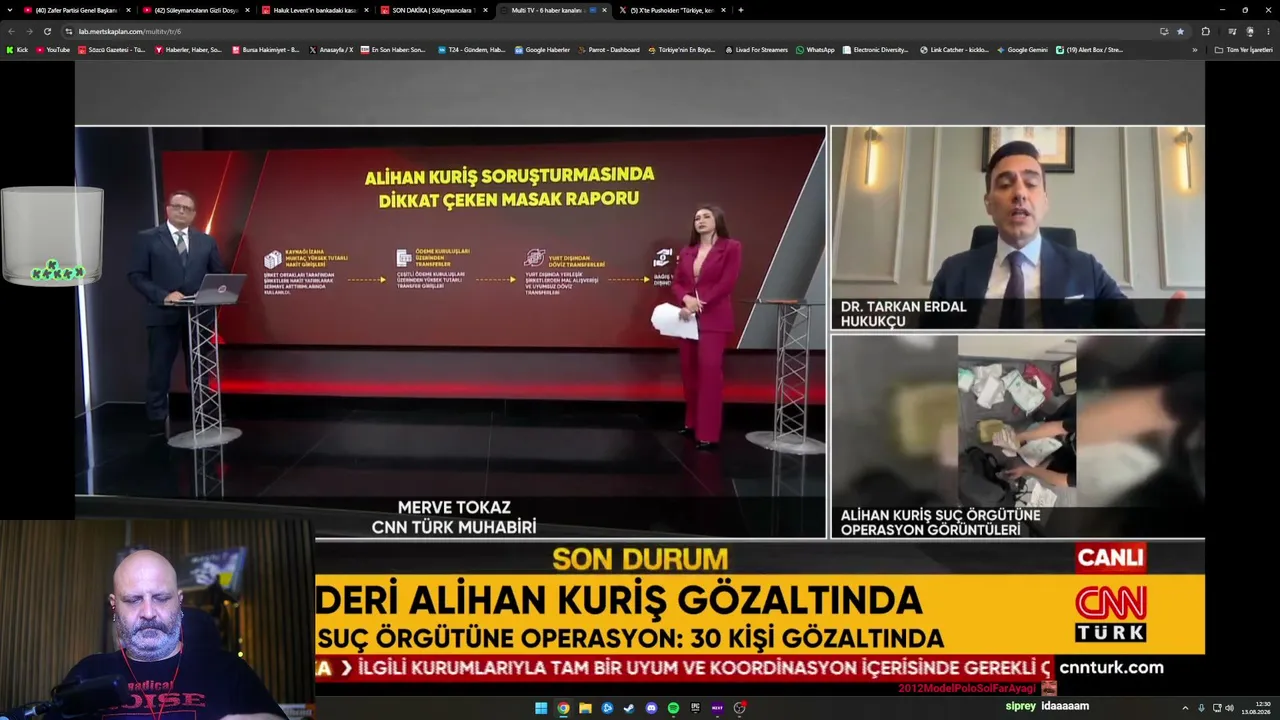Image resolution: width=1280 pixels, height=720 pixels.
Task: Open File Explorer from the taskbar
Action: pos(585,708)
